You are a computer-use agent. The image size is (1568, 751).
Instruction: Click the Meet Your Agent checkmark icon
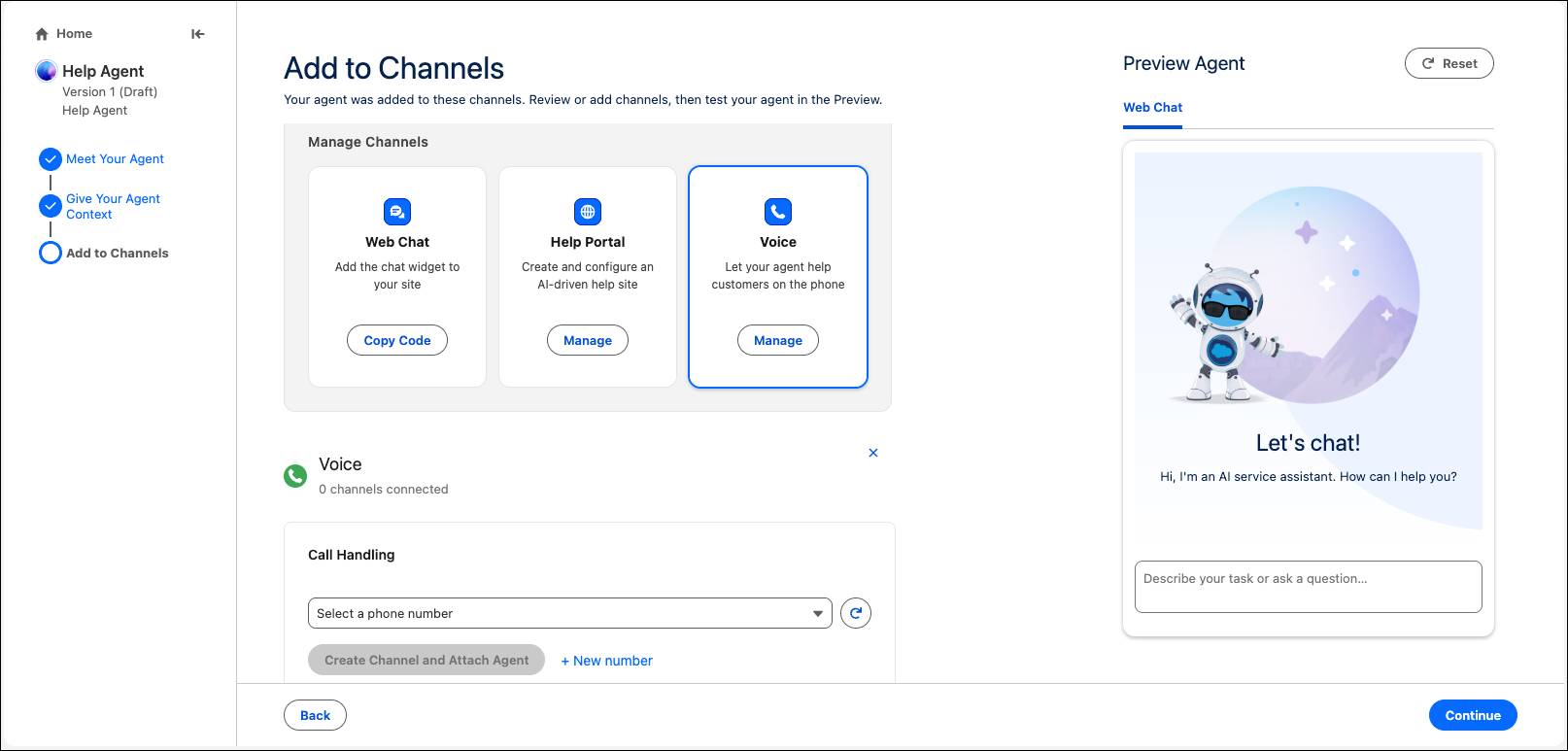tap(51, 159)
